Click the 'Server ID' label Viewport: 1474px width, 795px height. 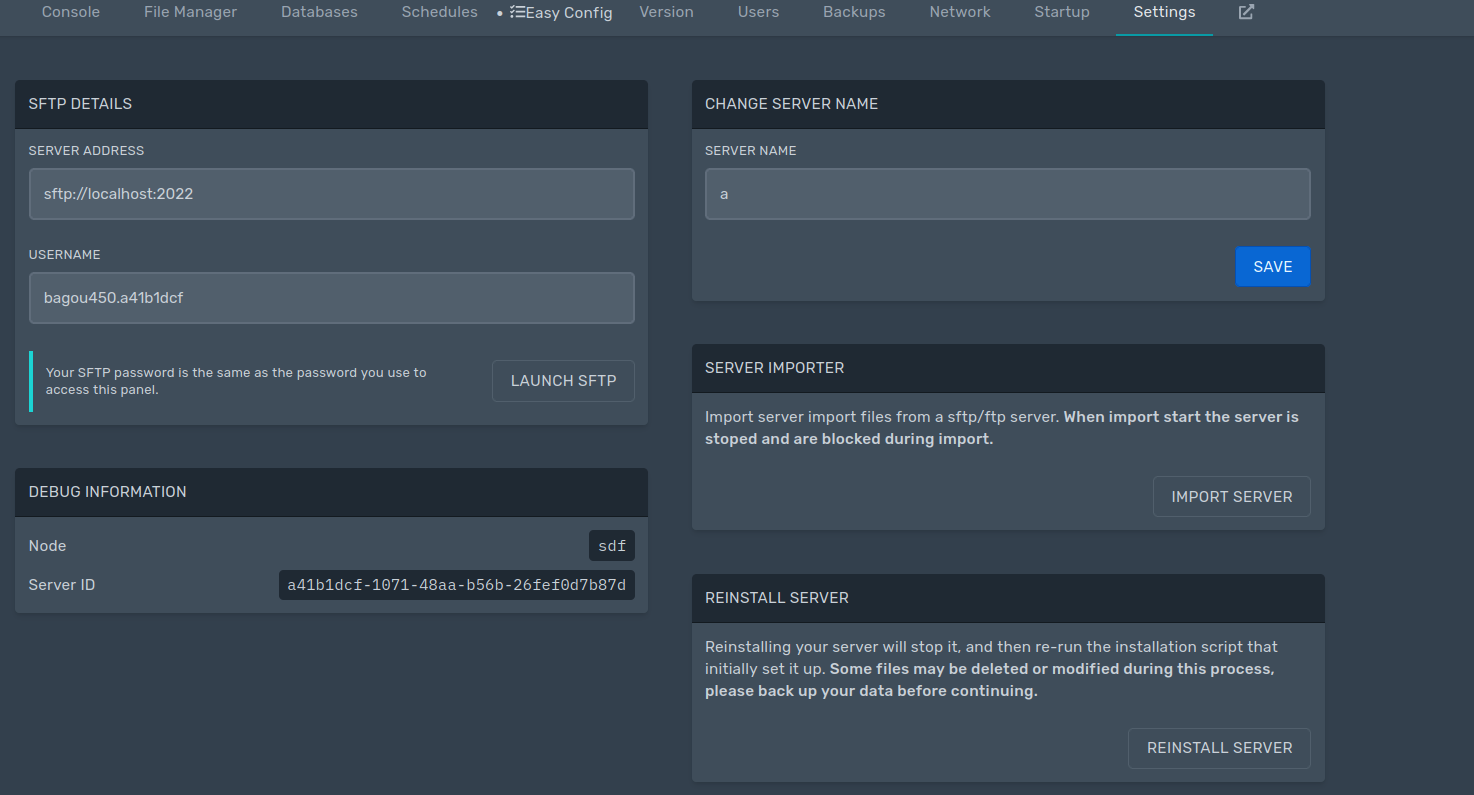tap(62, 585)
